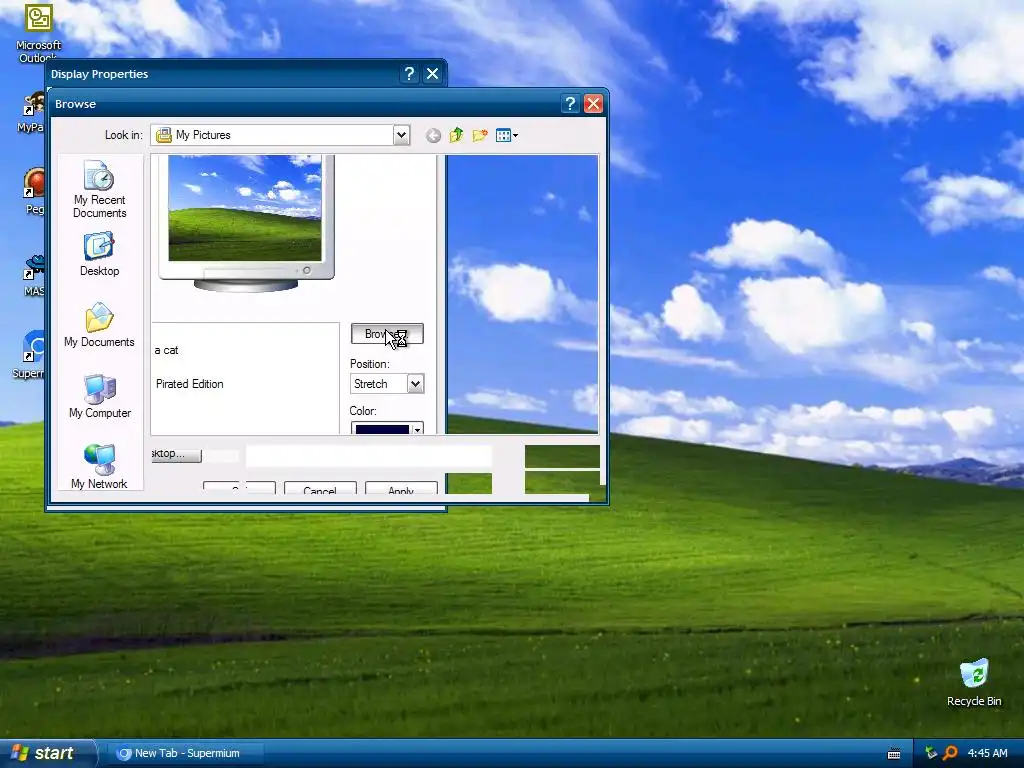1024x768 pixels.
Task: Open the Recycle Bin desktop icon
Action: [974, 683]
